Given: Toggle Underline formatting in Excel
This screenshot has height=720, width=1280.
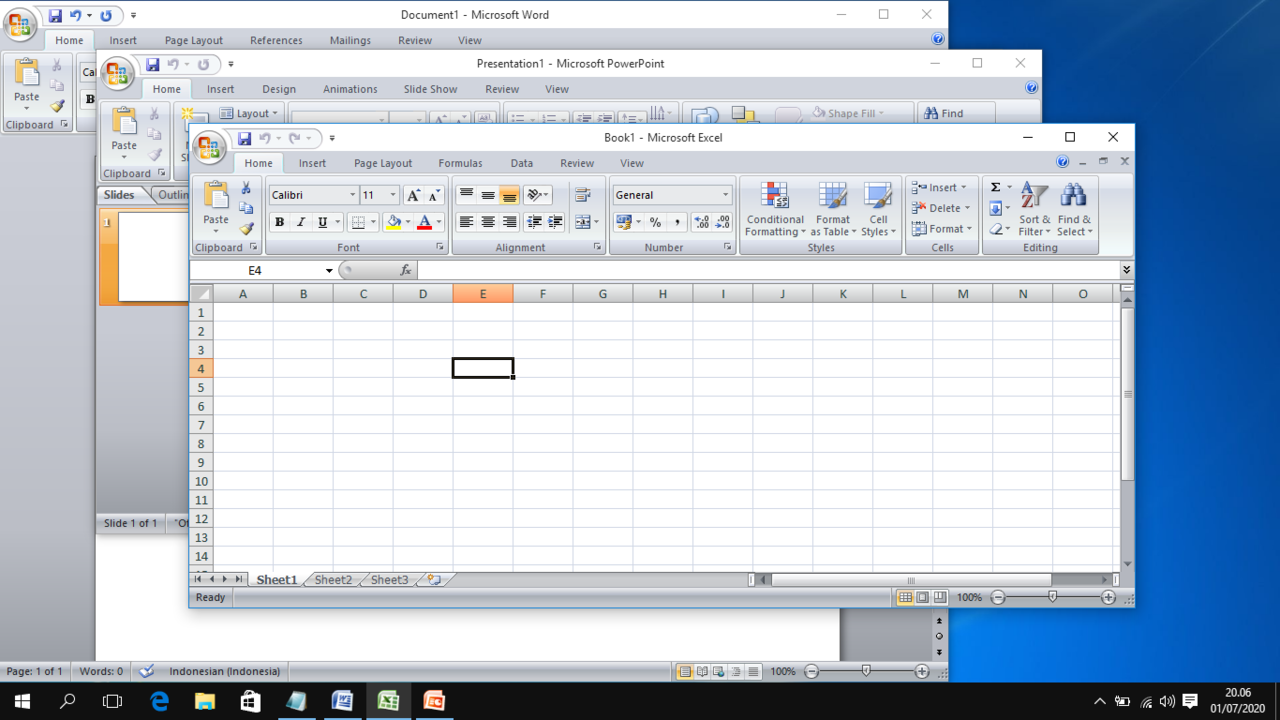Looking at the screenshot, I should [322, 222].
